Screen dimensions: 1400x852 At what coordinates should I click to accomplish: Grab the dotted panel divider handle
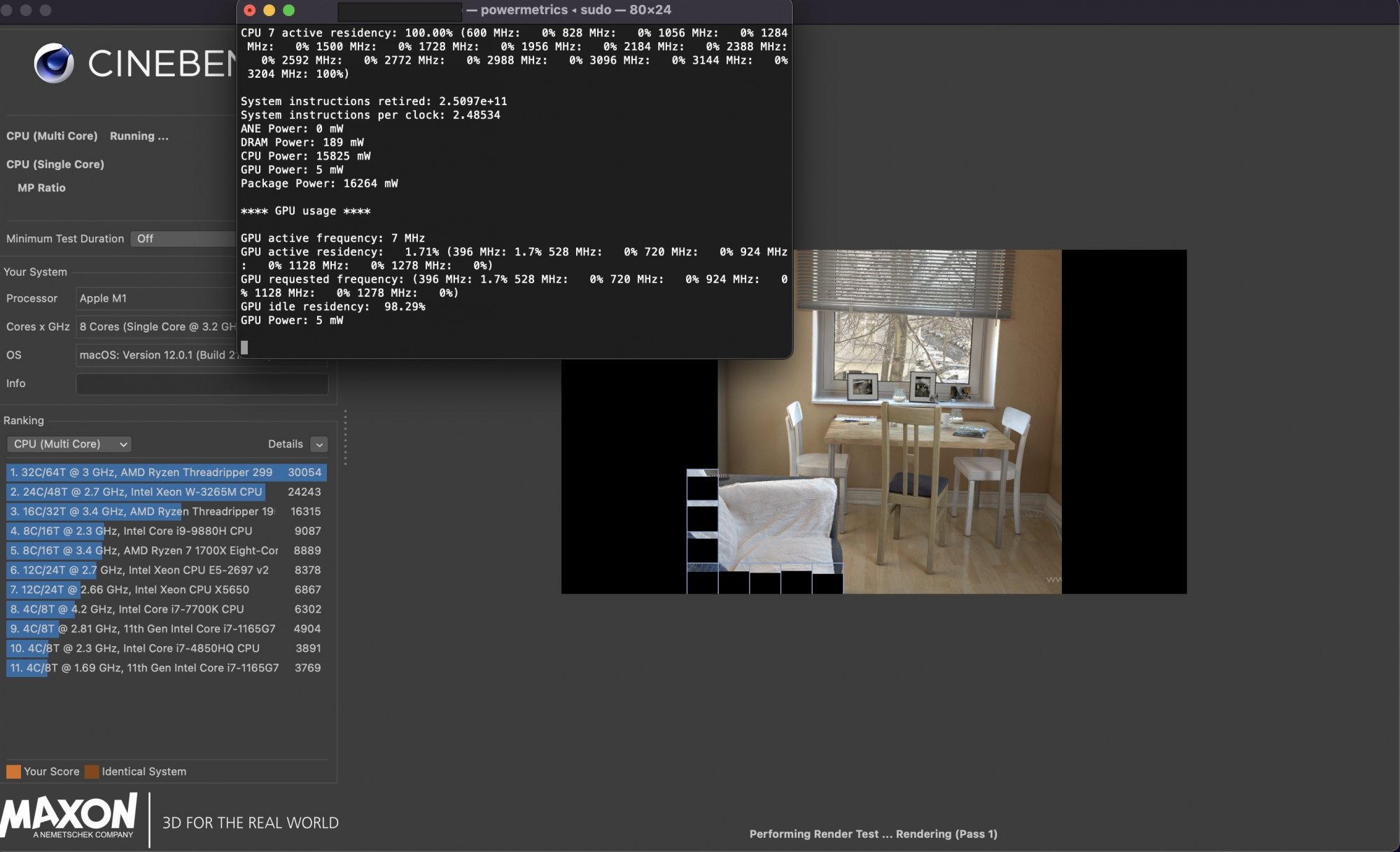click(x=345, y=438)
